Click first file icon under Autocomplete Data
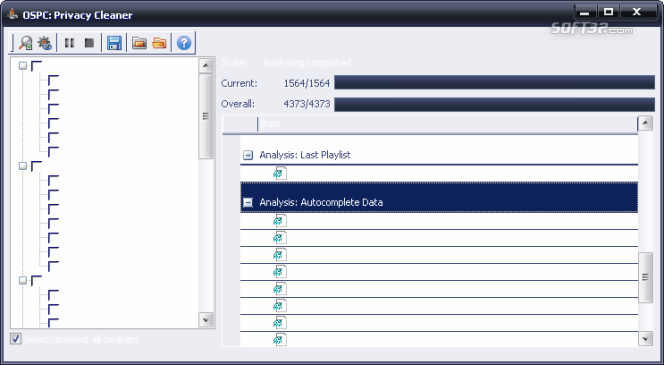664x365 pixels. [x=280, y=220]
